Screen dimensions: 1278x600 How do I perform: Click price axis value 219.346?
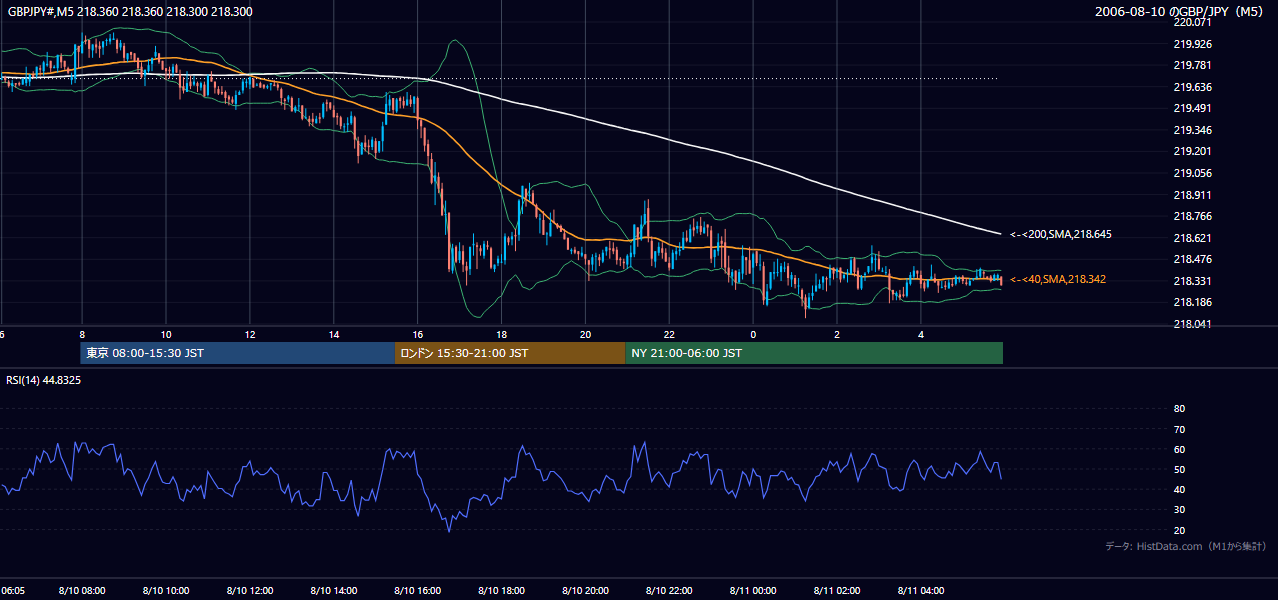[1193, 130]
